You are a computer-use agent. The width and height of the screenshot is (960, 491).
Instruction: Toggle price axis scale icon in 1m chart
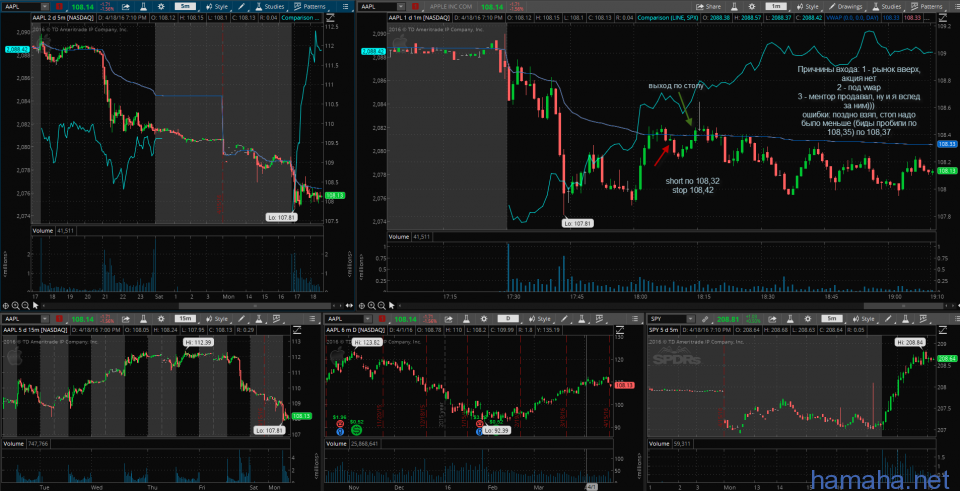tap(942, 17)
